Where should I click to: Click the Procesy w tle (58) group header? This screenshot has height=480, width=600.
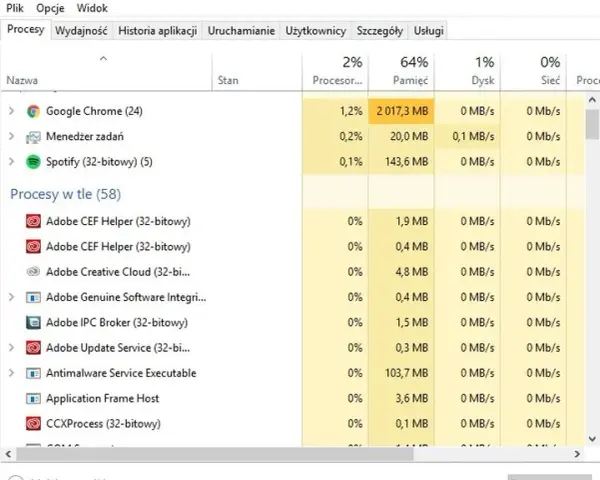65,194
